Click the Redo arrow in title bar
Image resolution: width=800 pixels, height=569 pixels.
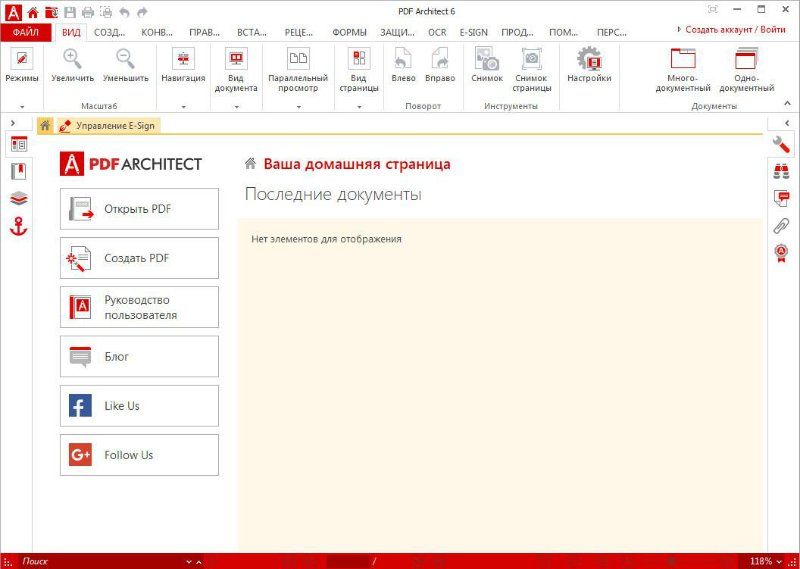point(142,12)
